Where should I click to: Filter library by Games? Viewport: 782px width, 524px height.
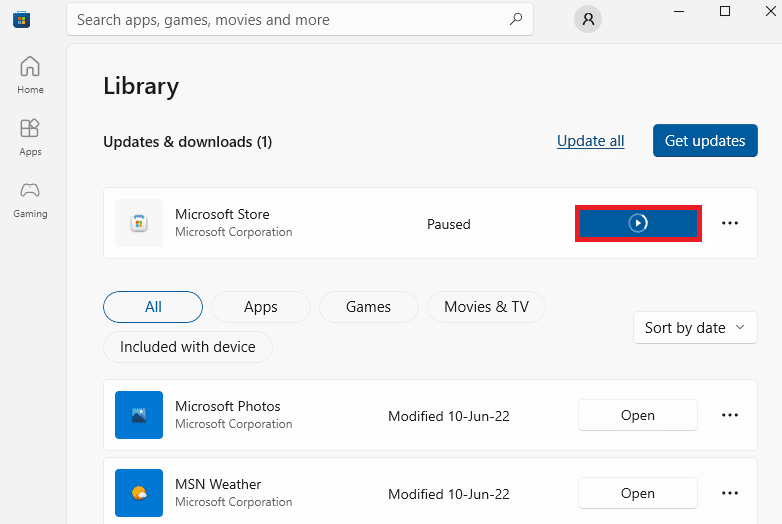(368, 307)
